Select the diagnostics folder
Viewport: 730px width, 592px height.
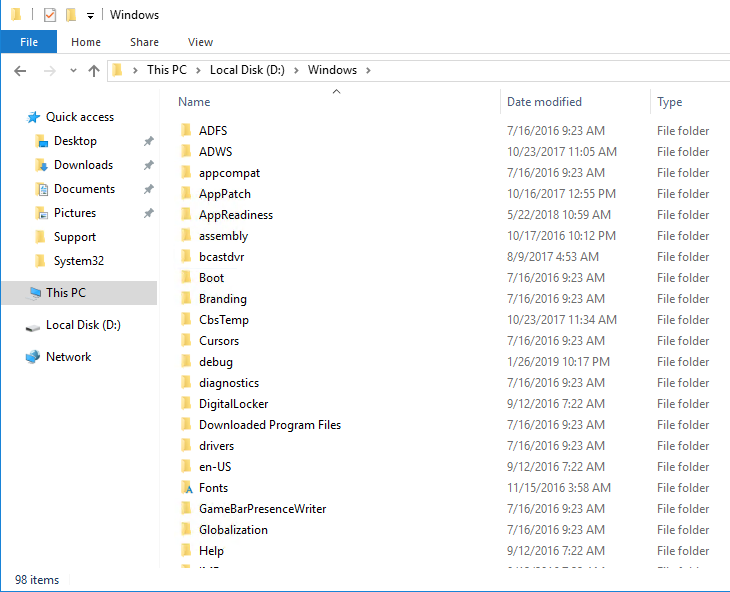click(229, 383)
